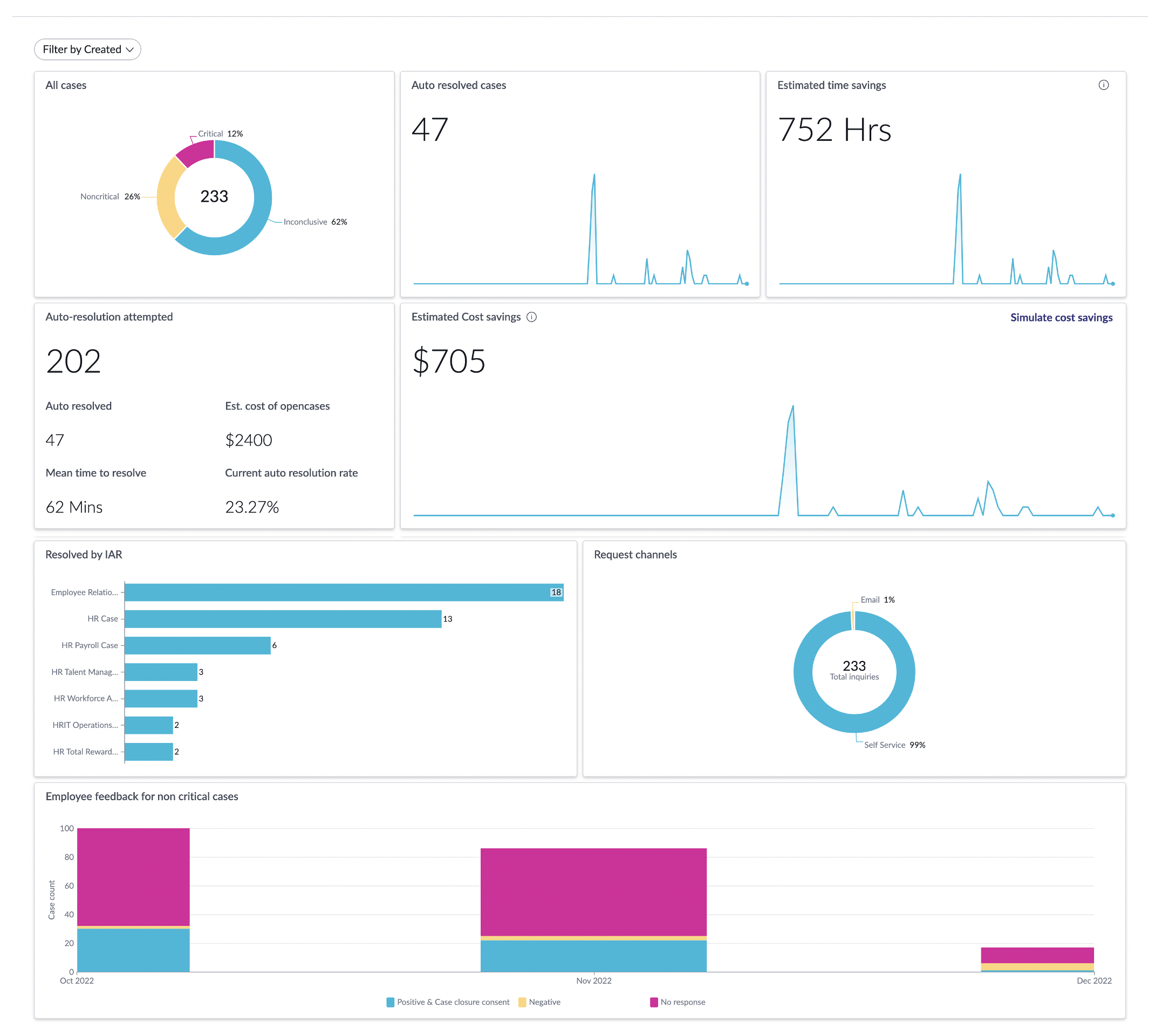Click the $2400 est. cost value

pos(249,440)
